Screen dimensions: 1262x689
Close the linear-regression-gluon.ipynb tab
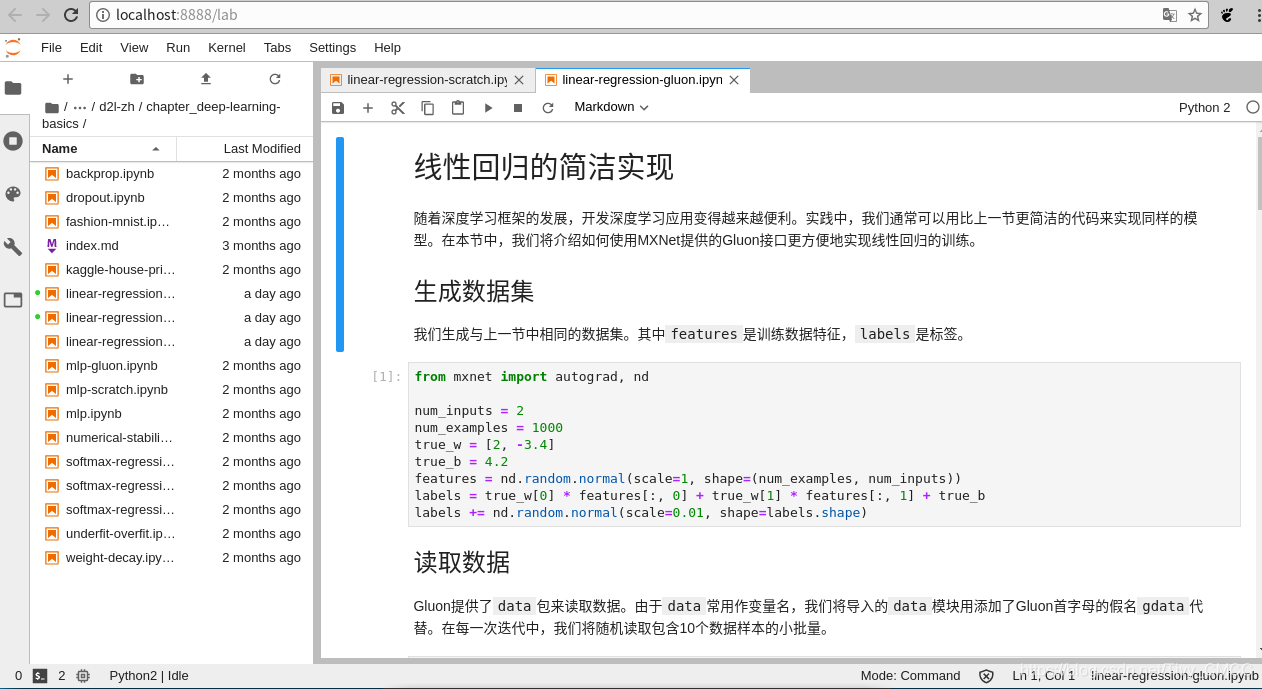[x=734, y=80]
